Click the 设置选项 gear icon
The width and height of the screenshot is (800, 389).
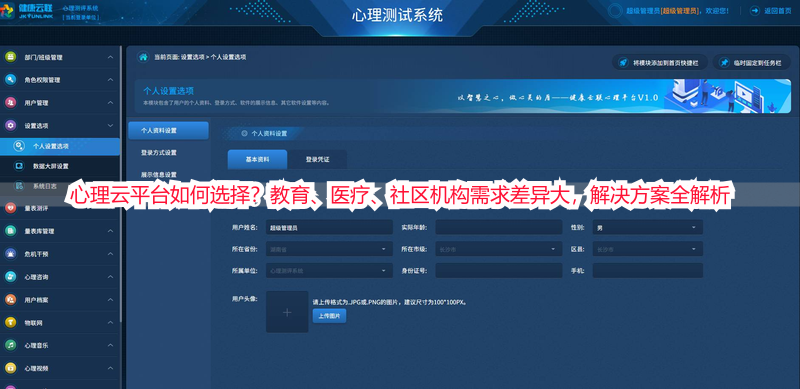click(10, 125)
